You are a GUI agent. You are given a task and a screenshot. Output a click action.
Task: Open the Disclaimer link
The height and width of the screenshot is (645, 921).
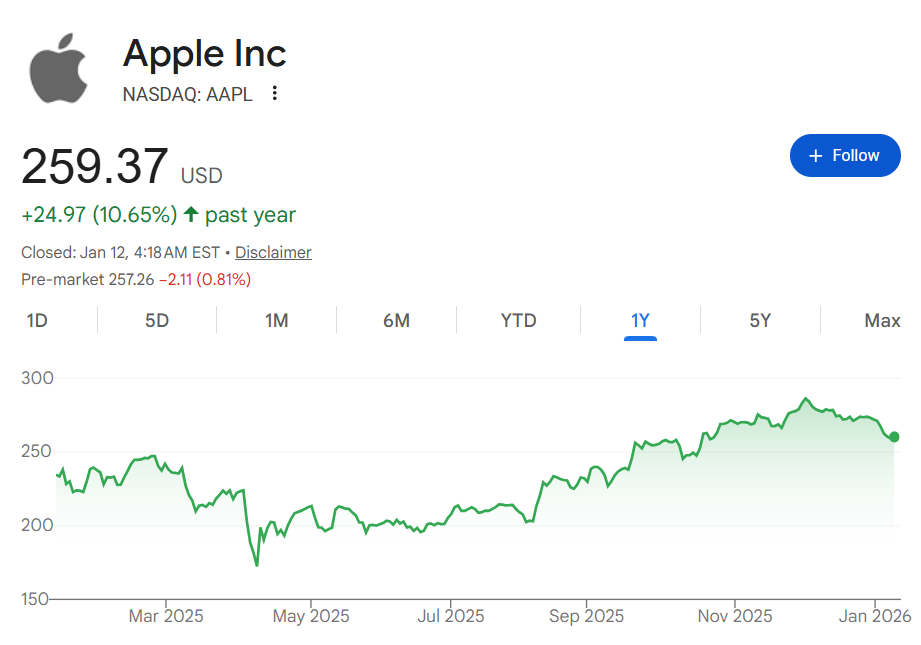(273, 252)
